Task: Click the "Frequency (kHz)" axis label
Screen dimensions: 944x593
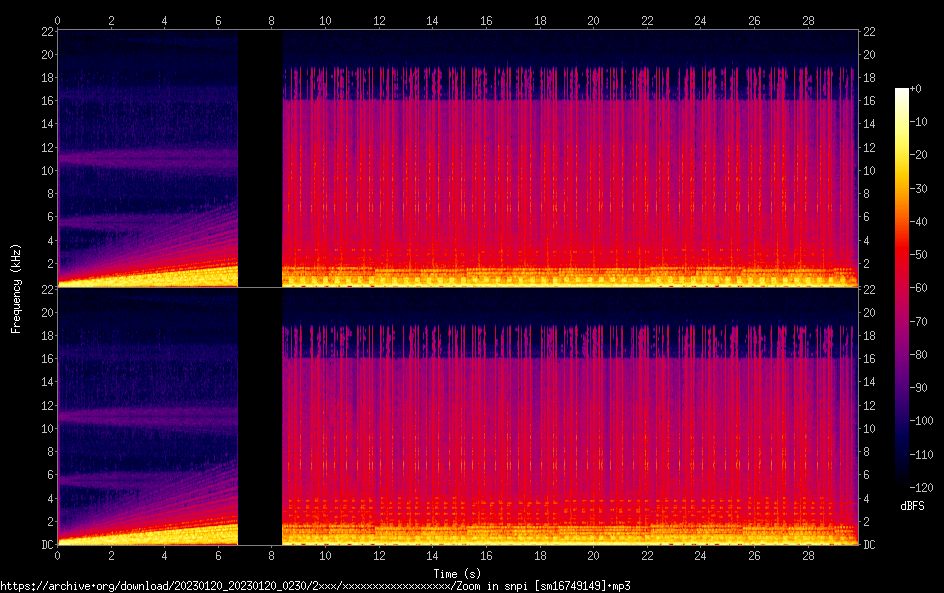Action: click(16, 288)
